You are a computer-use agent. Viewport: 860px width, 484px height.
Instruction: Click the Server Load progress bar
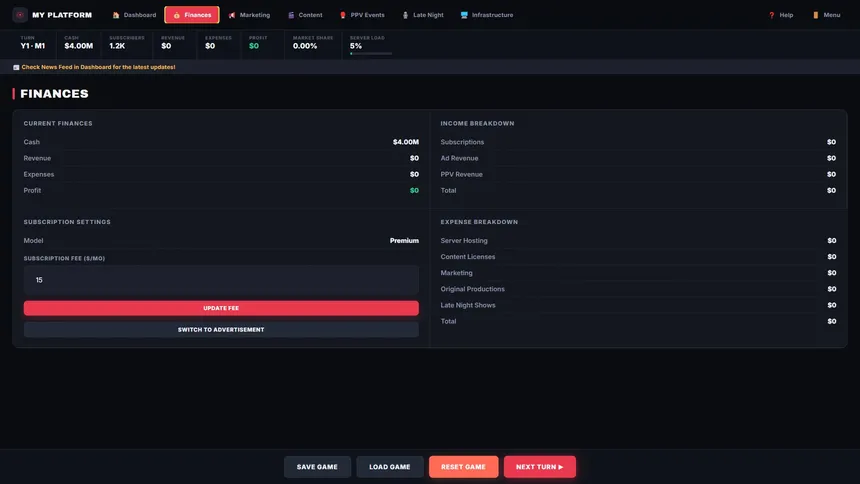(x=371, y=54)
